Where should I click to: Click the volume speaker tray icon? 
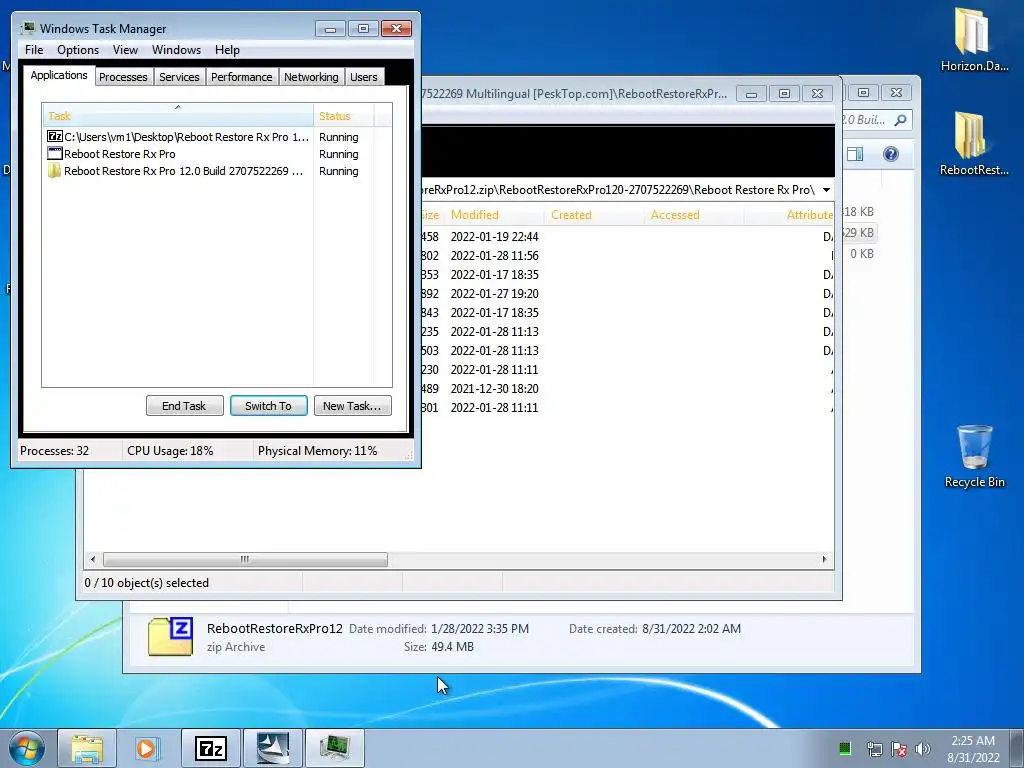click(x=923, y=749)
